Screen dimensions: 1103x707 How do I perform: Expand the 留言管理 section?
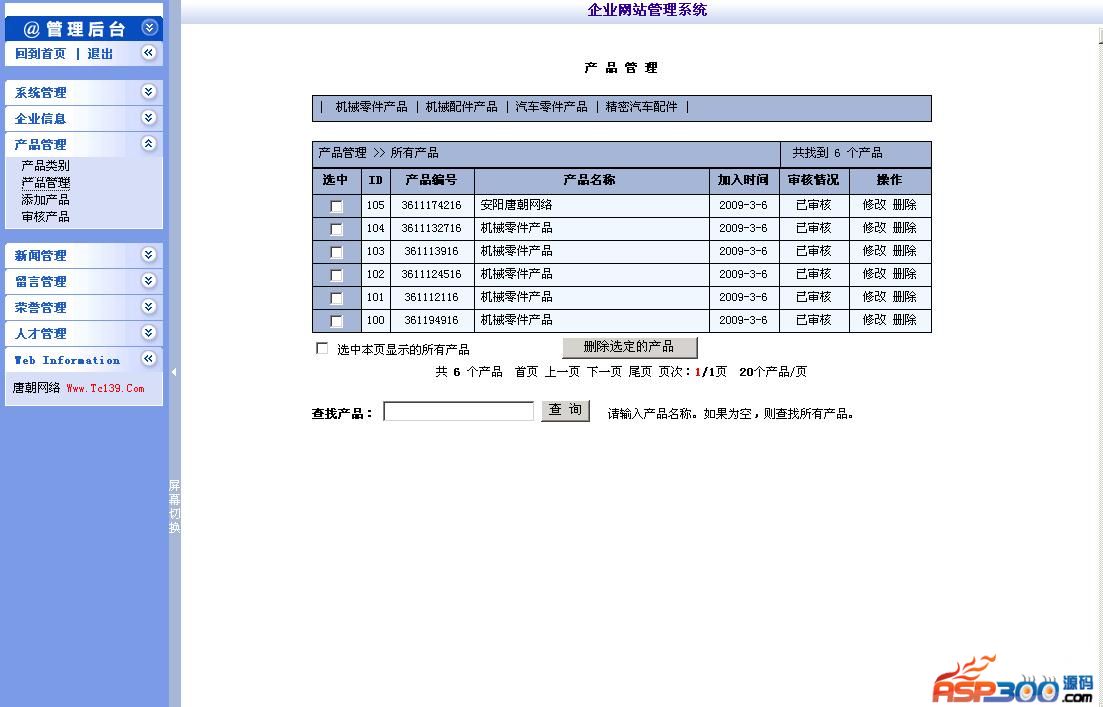click(x=148, y=281)
